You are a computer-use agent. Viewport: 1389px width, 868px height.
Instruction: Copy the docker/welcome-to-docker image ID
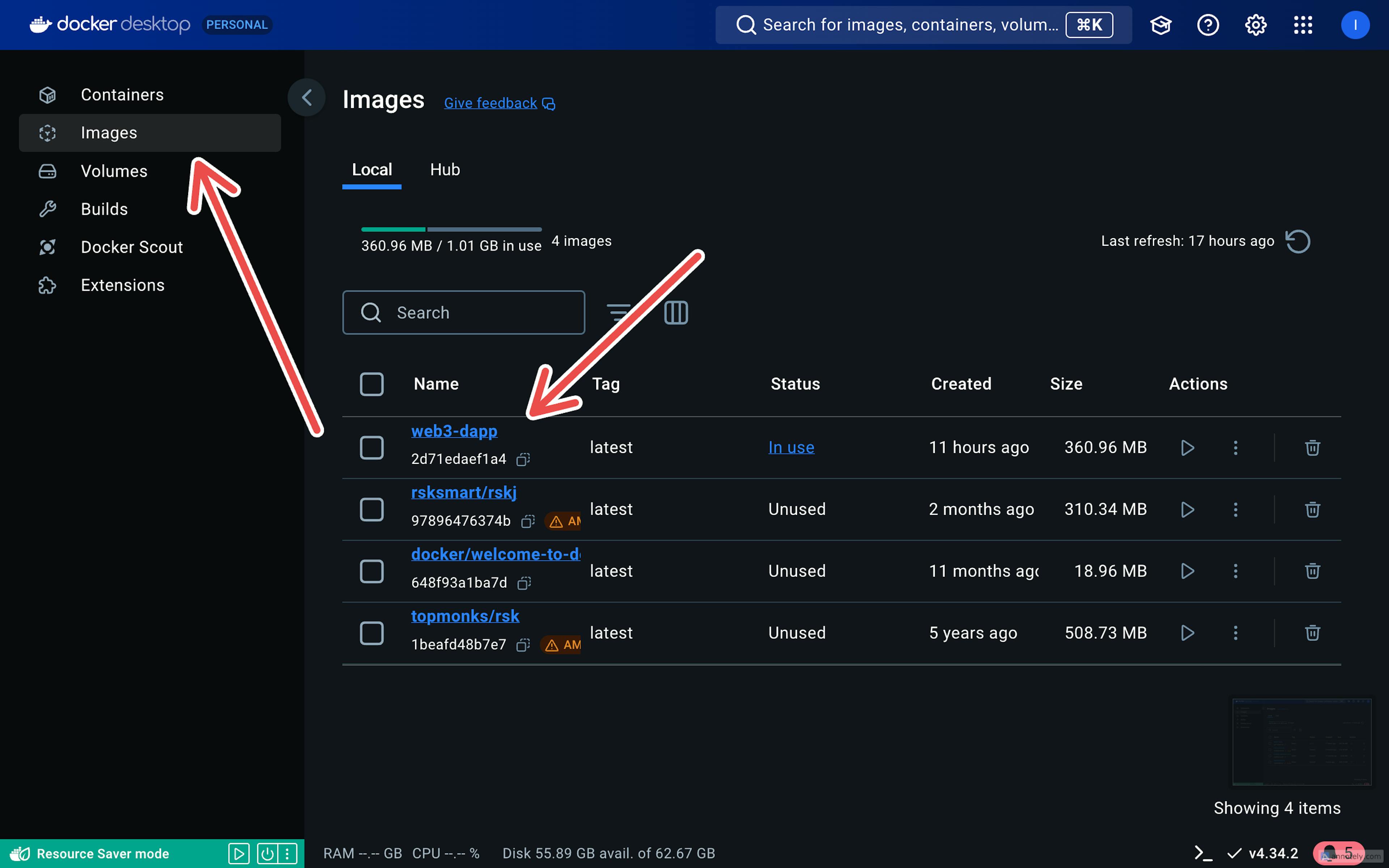tap(524, 583)
